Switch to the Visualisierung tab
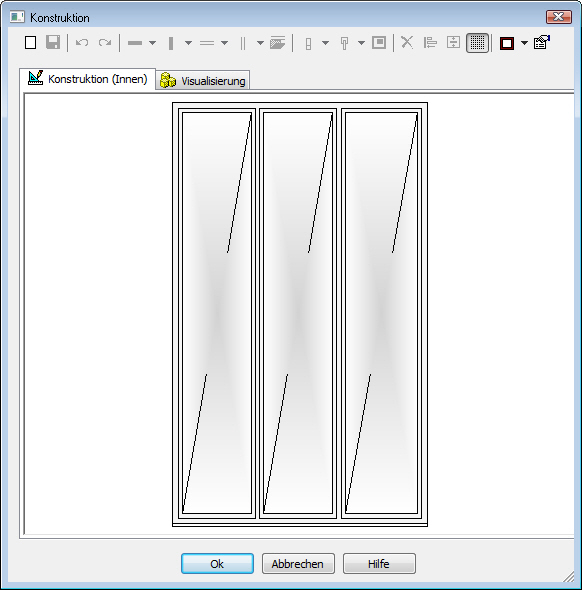 tap(203, 81)
